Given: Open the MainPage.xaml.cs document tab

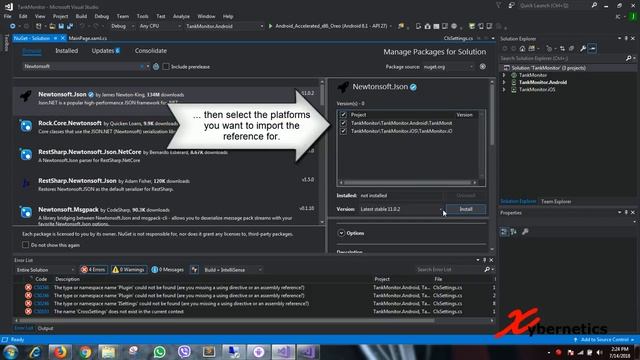Looking at the screenshot, I should pos(88,38).
